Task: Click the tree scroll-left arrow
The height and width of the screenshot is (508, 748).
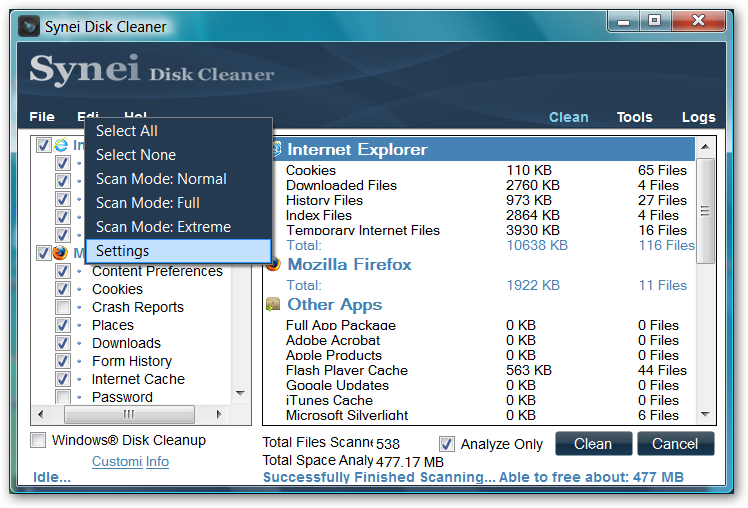Action: [x=41, y=414]
